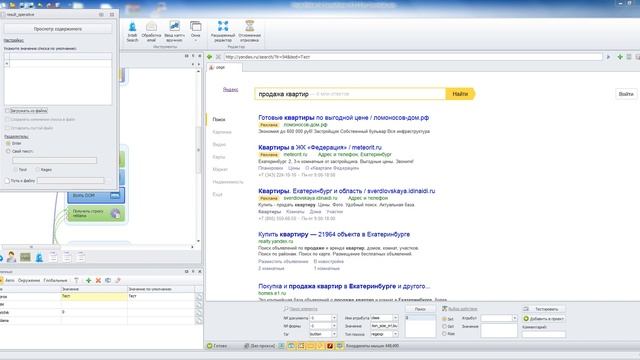This screenshot has height=360, width=640.
Task: Click the green plus add-tab icon in browser
Action: point(620,57)
